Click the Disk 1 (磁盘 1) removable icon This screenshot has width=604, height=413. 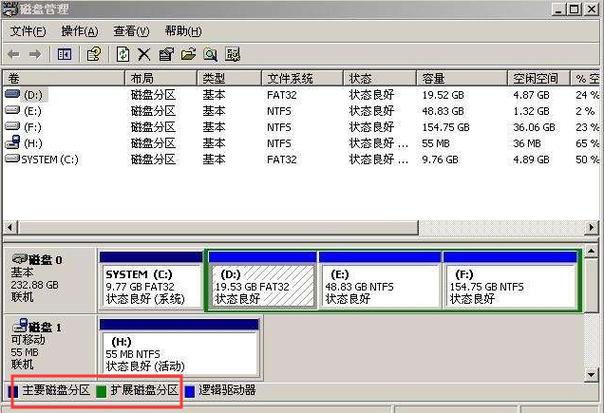coord(20,326)
